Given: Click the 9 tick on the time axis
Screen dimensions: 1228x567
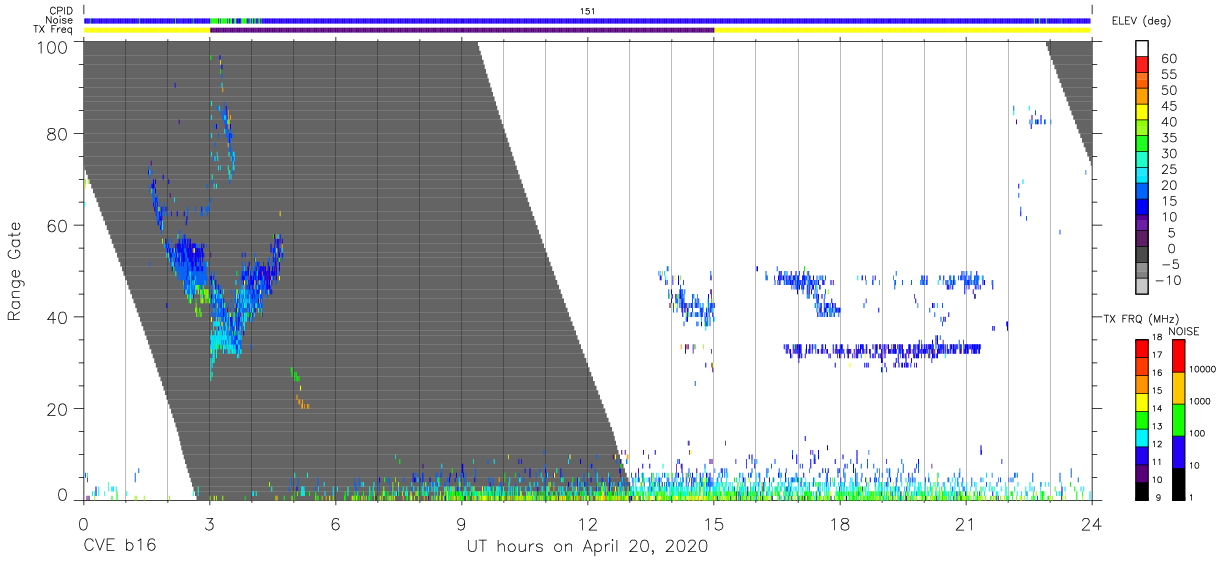Looking at the screenshot, I should click(461, 523).
